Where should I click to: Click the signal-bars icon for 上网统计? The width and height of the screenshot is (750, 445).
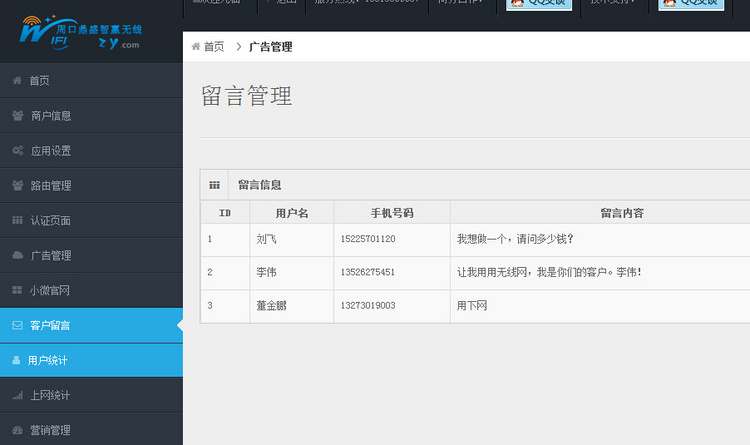coord(18,395)
